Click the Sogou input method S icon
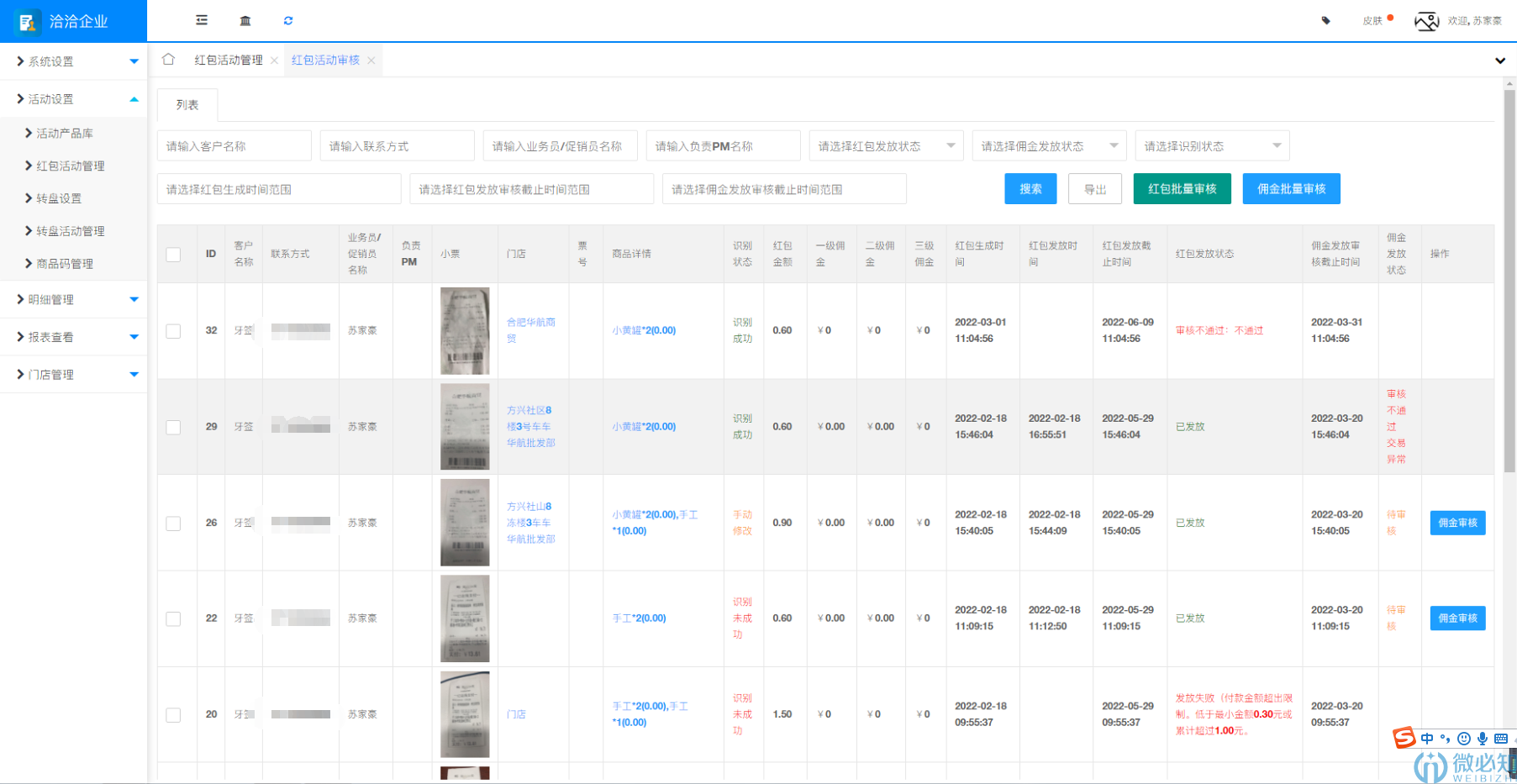This screenshot has width=1517, height=784. [x=1404, y=738]
